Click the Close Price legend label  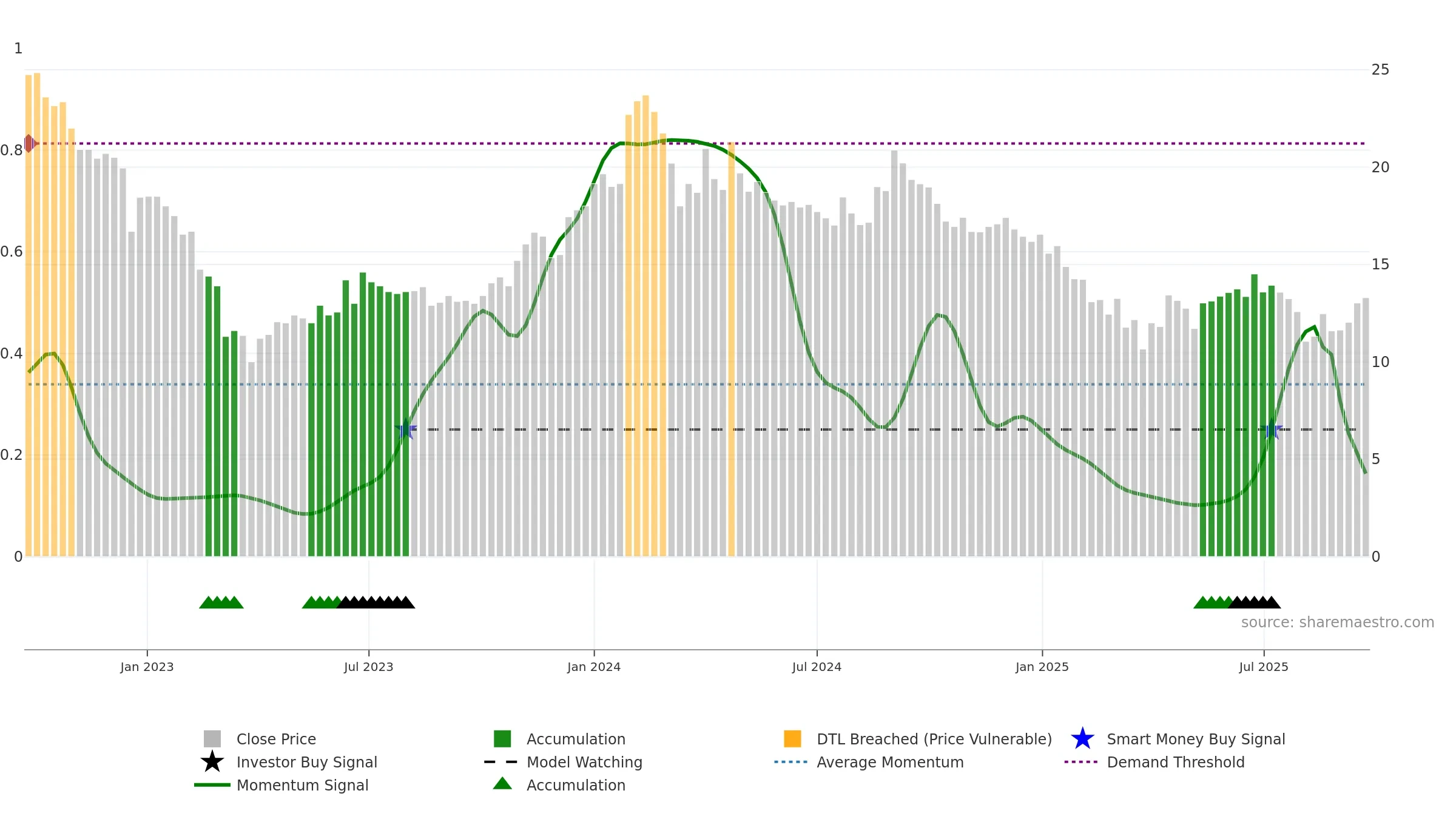(276, 739)
